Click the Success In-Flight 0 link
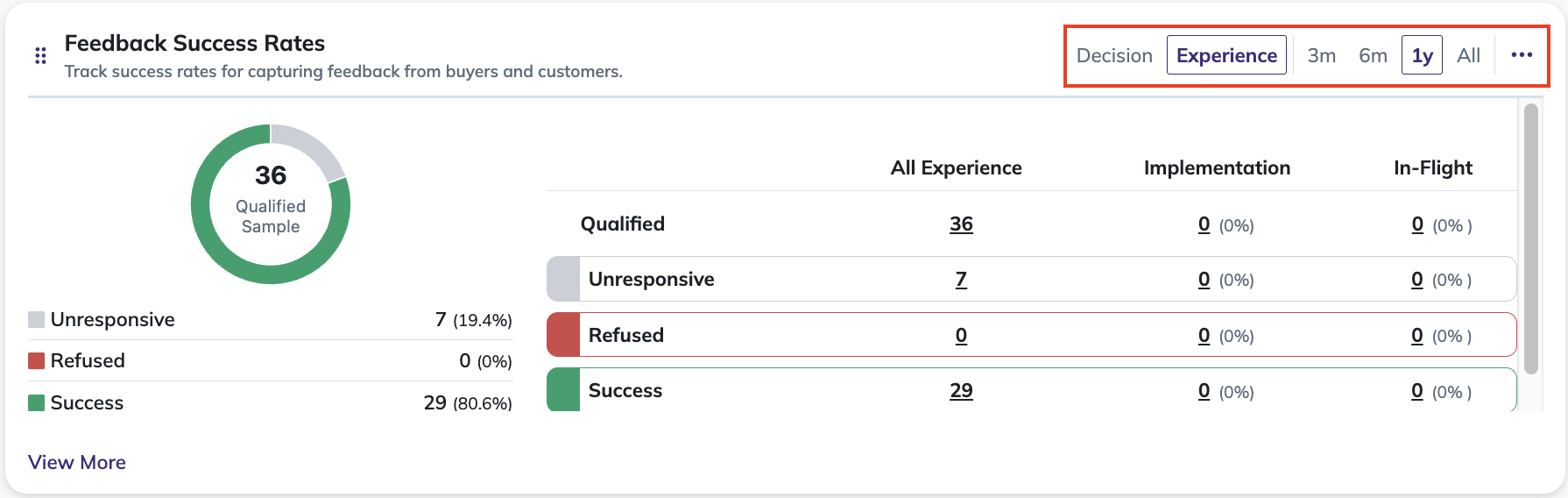Viewport: 1568px width, 498px height. [x=1417, y=391]
